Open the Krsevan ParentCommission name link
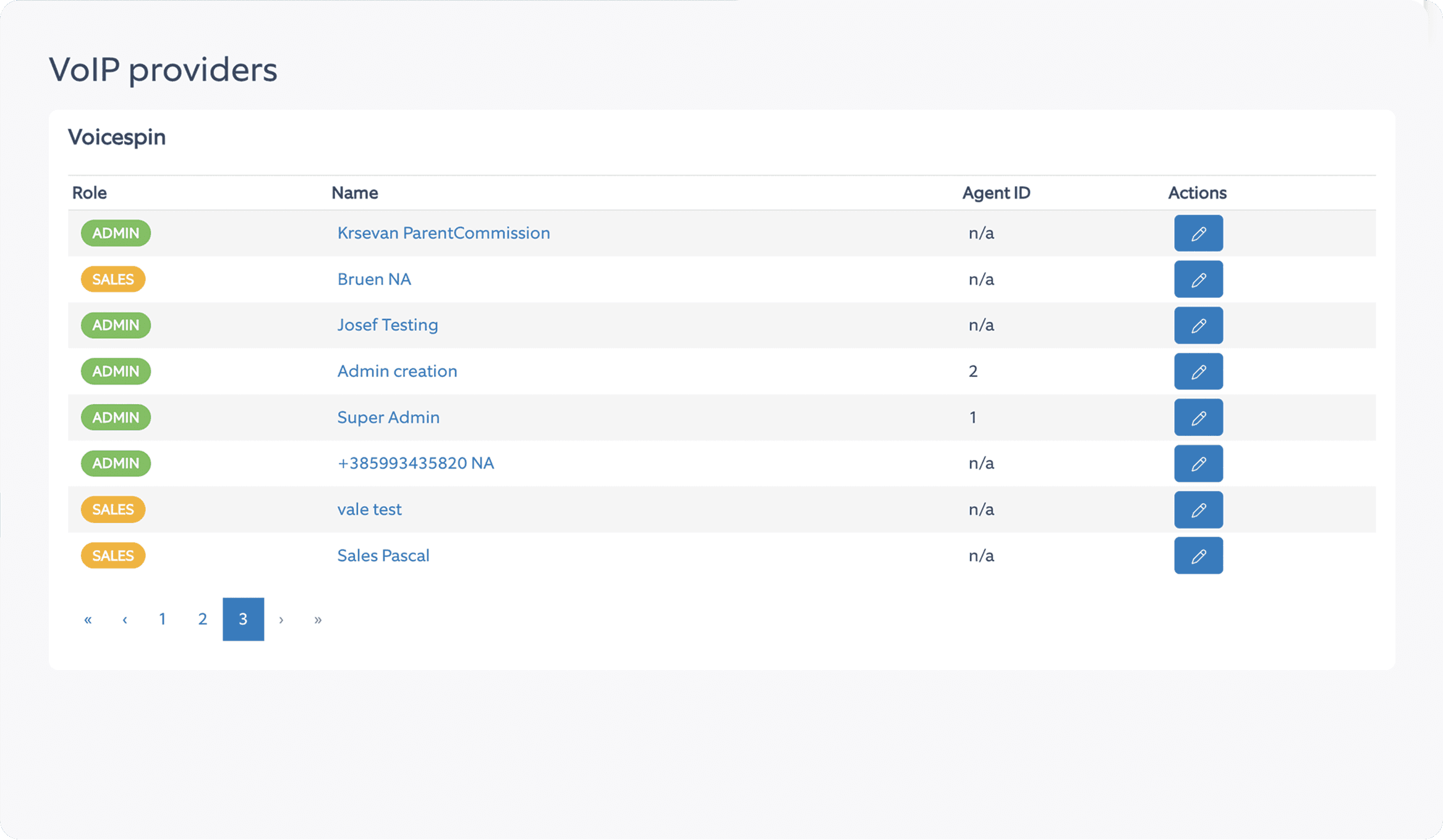Screen dimensions: 1443x840 pos(443,233)
